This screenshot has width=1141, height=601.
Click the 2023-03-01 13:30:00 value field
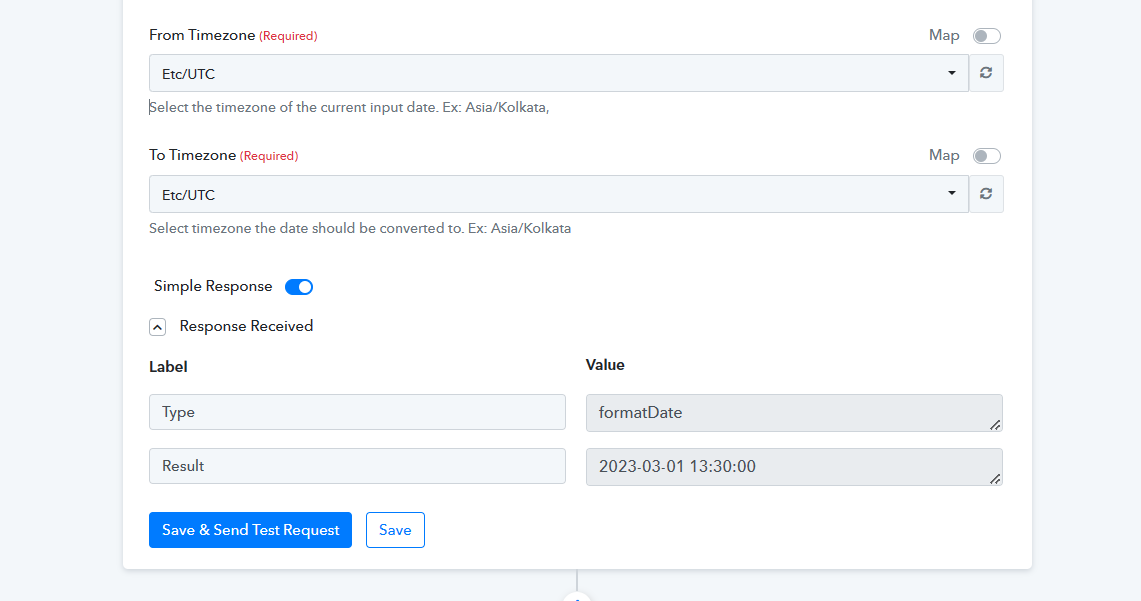794,466
